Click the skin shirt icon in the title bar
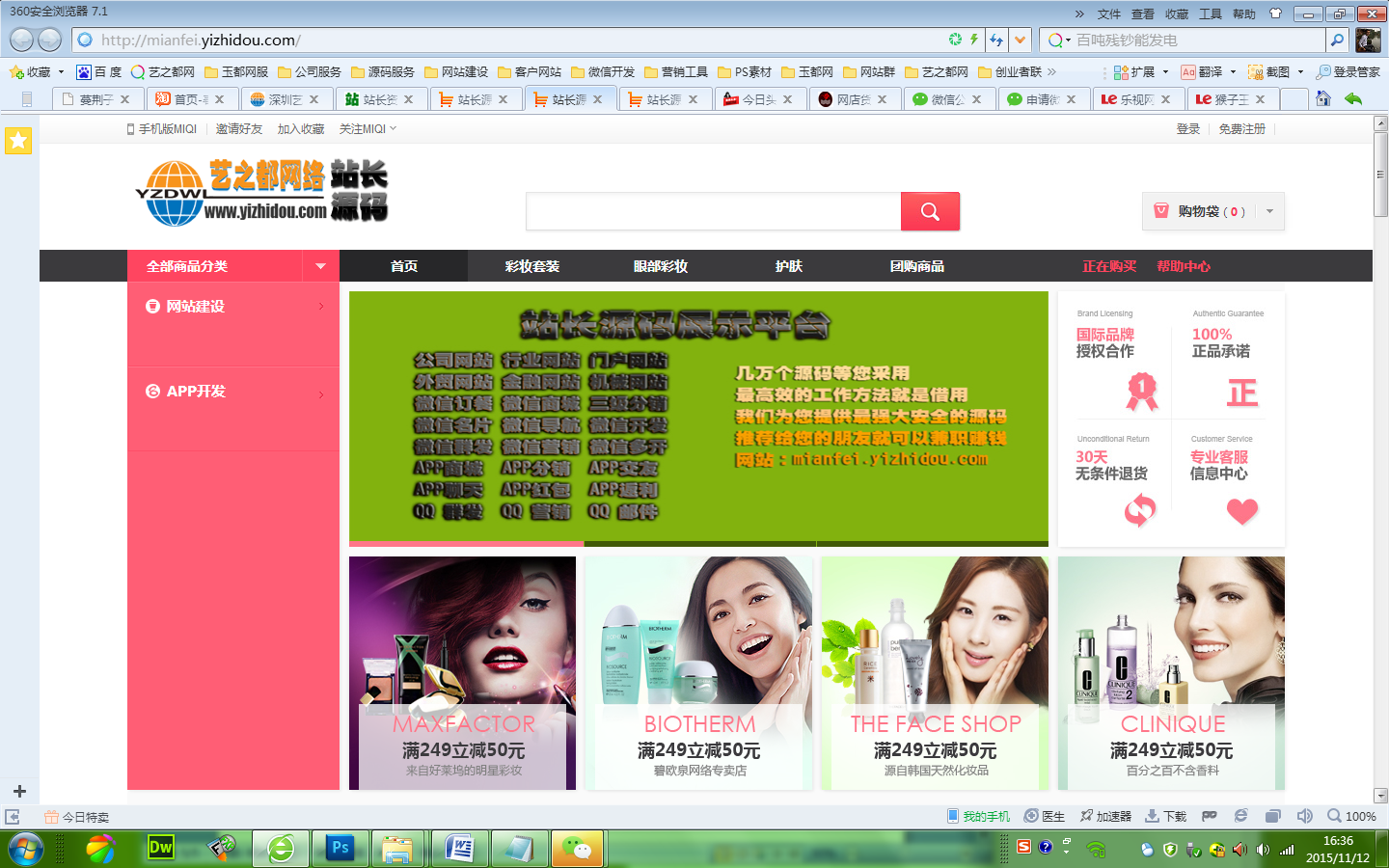 (x=1276, y=14)
